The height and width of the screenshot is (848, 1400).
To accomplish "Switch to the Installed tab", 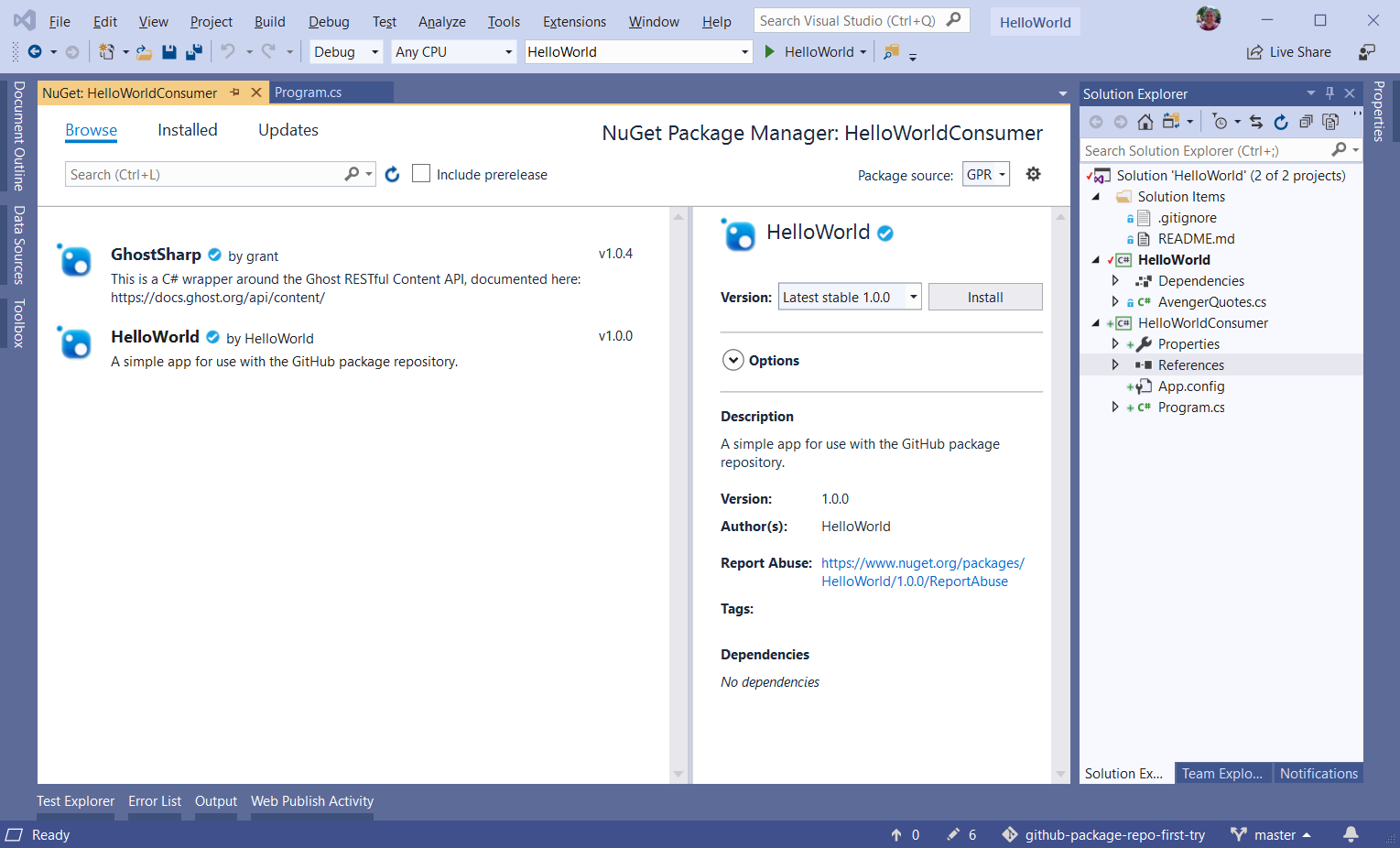I will click(x=187, y=130).
